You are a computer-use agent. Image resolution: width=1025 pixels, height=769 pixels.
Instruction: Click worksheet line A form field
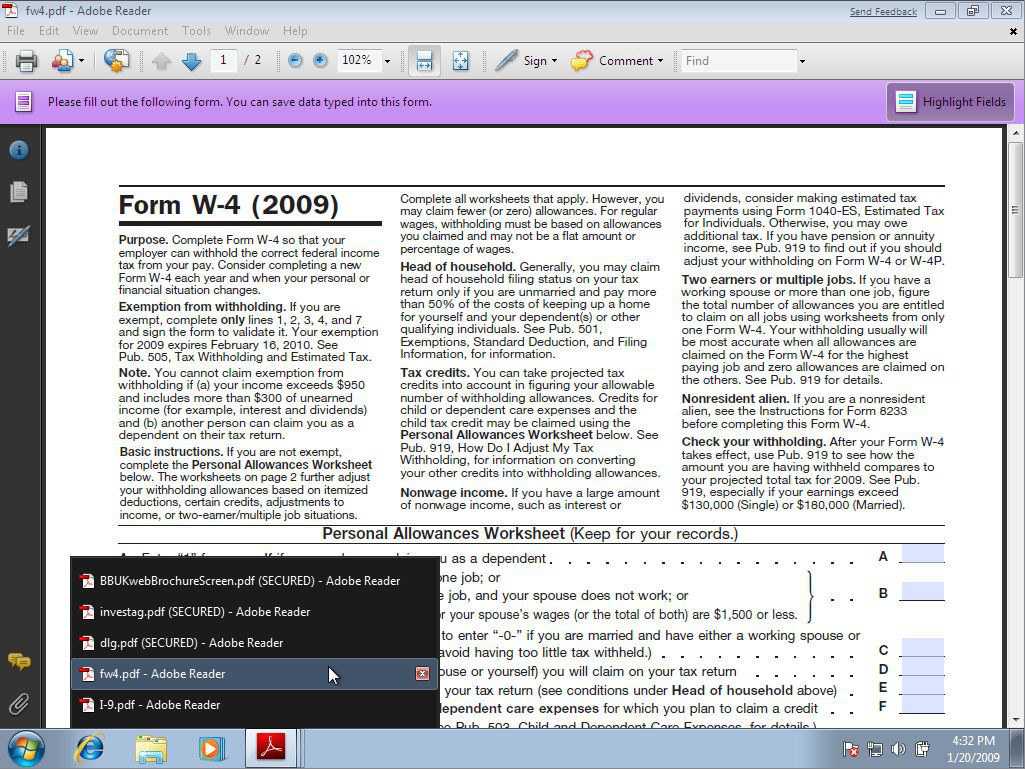pos(921,555)
